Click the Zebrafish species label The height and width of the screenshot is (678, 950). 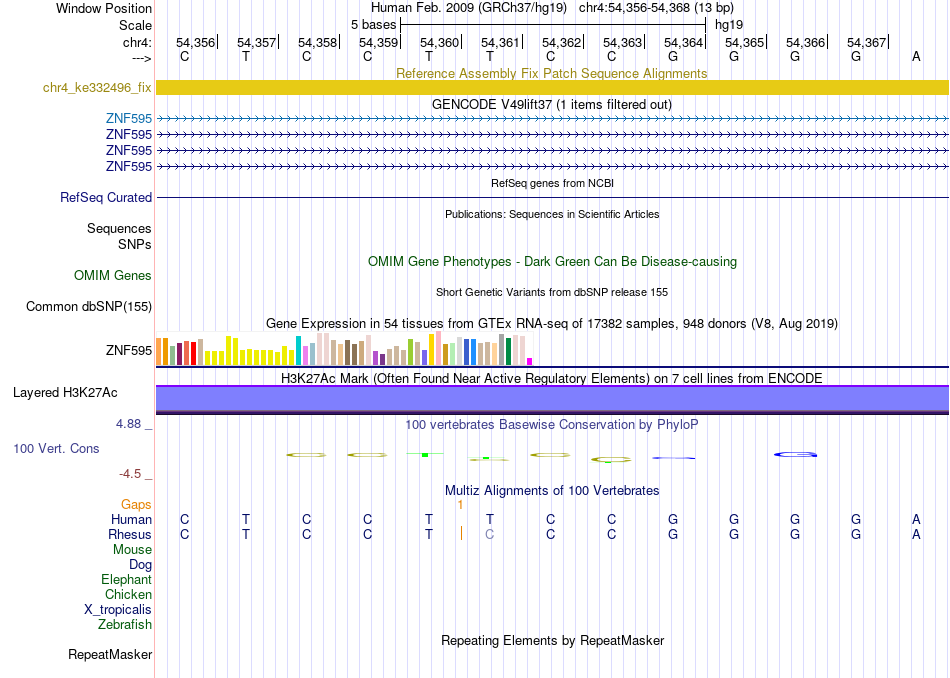[x=125, y=625]
